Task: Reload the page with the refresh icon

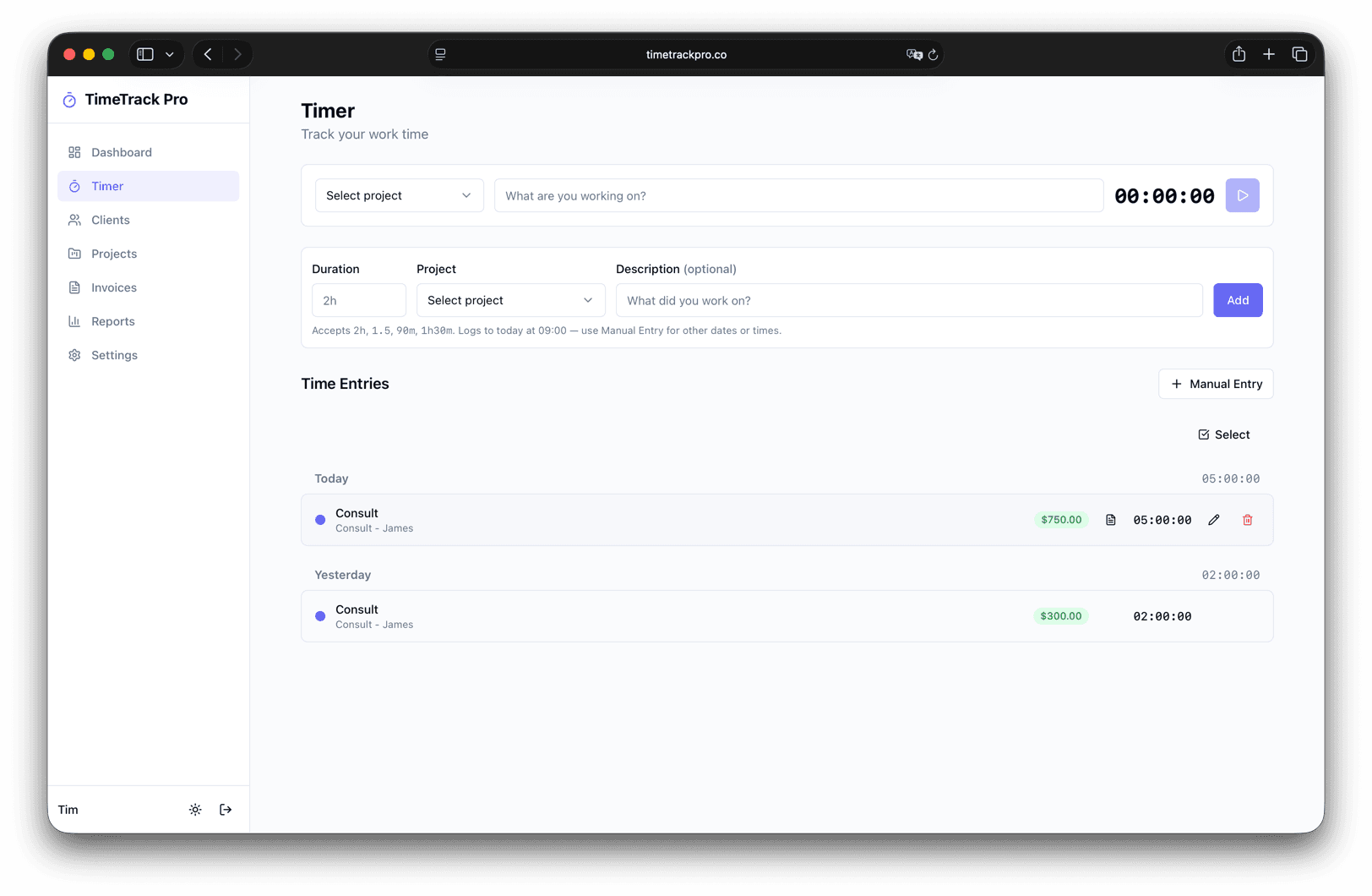Action: coord(934,54)
